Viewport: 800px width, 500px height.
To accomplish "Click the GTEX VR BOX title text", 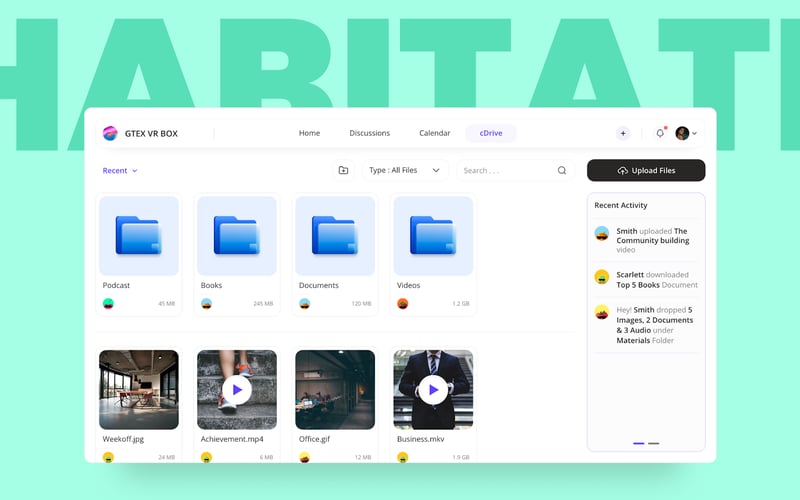I will [x=151, y=134].
